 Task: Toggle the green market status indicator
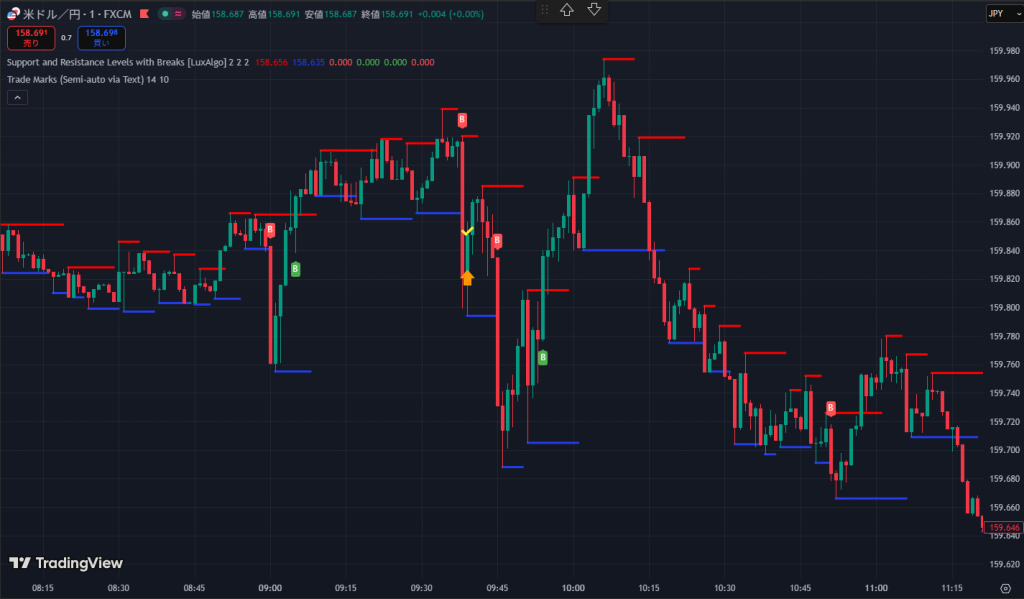pos(164,14)
